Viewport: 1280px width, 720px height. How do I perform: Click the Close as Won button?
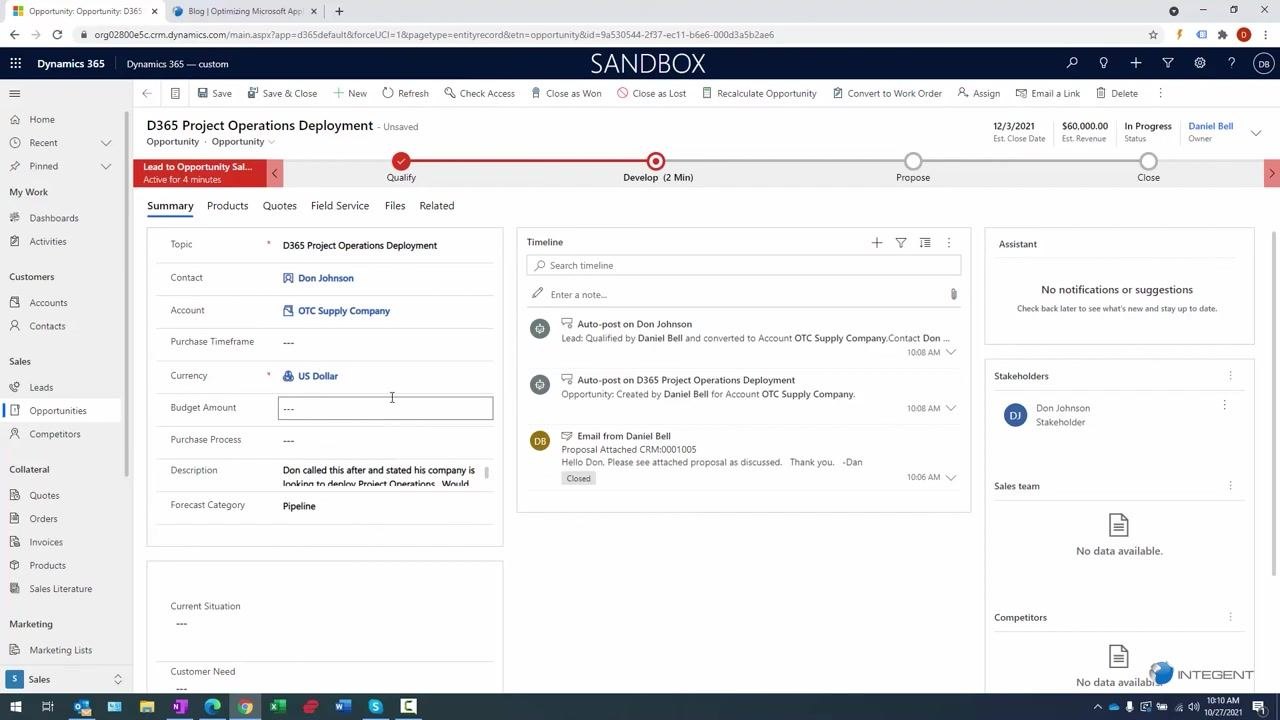click(x=565, y=93)
